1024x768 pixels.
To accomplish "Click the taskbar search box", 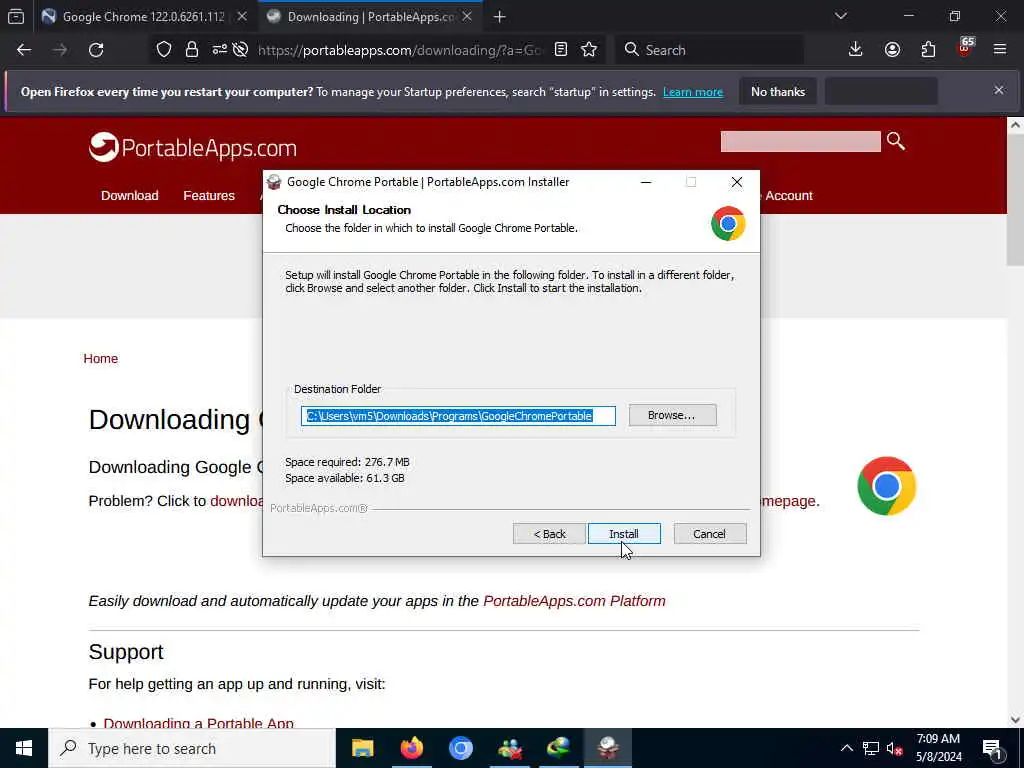I will (192, 748).
